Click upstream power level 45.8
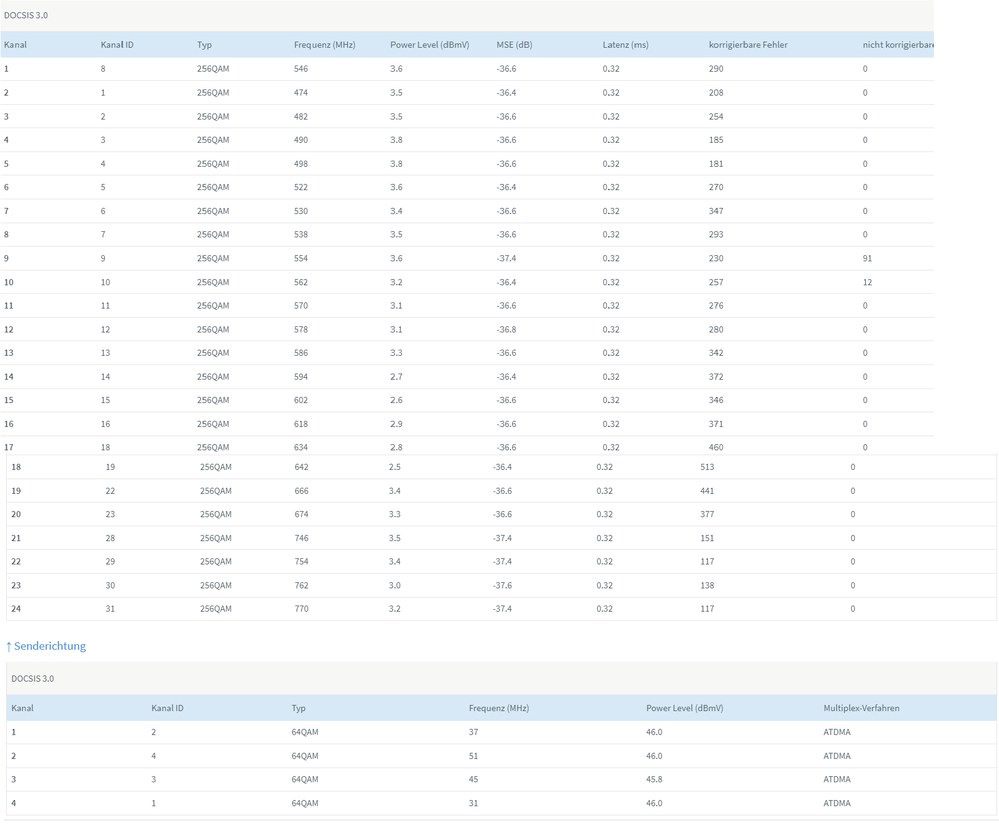Screen dimensions: 999x838 pos(654,779)
